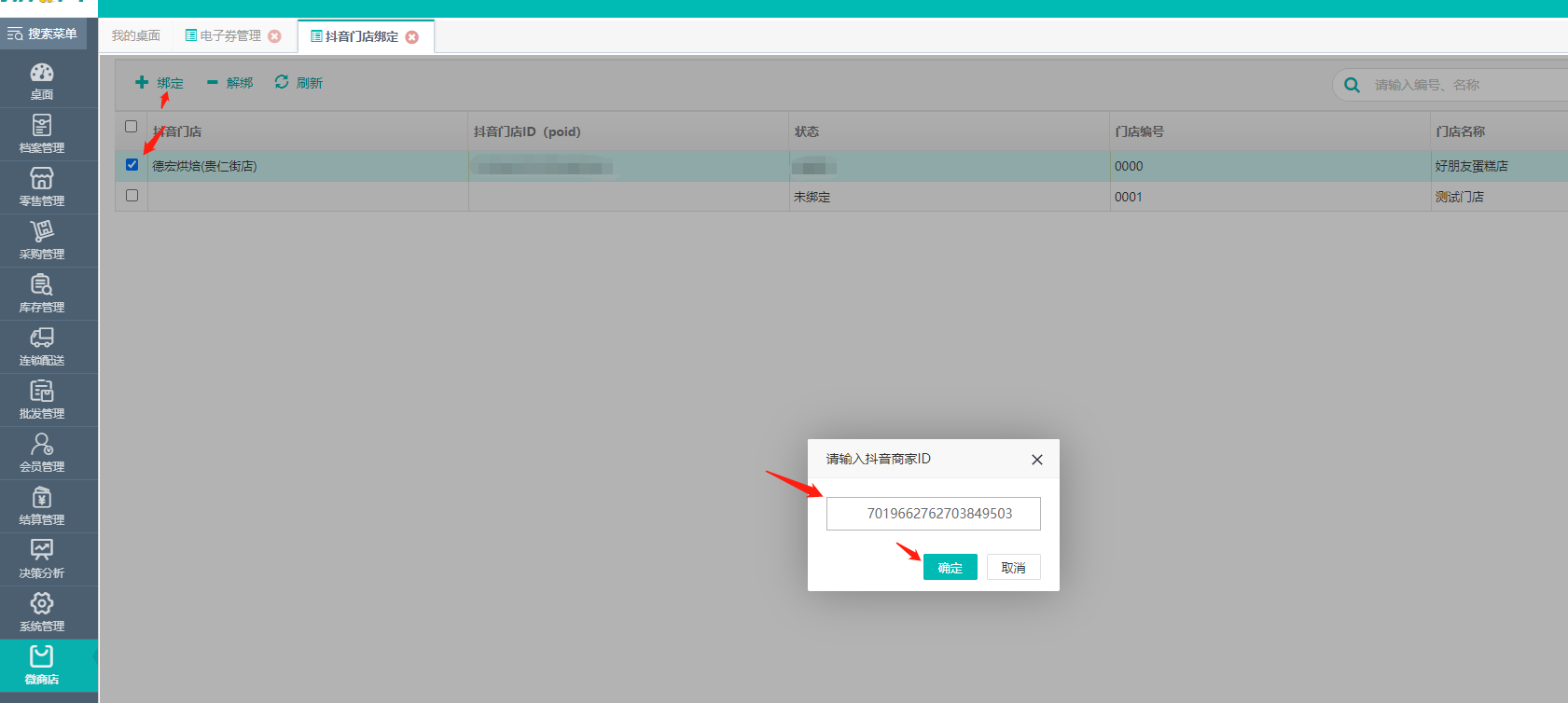Open 零售管理 in the sidebar
This screenshot has height=703, width=1568.
tap(42, 187)
